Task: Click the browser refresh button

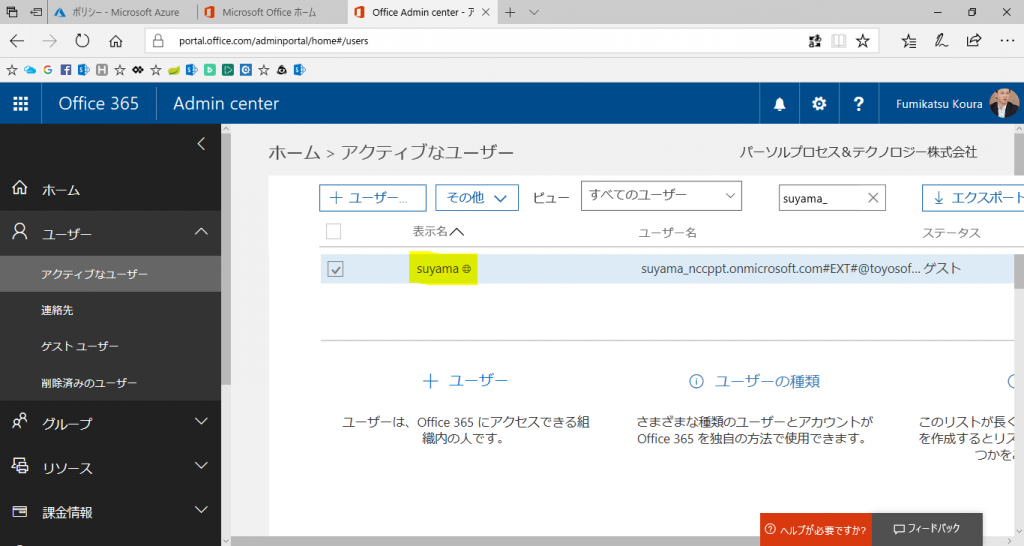Action: click(x=82, y=40)
